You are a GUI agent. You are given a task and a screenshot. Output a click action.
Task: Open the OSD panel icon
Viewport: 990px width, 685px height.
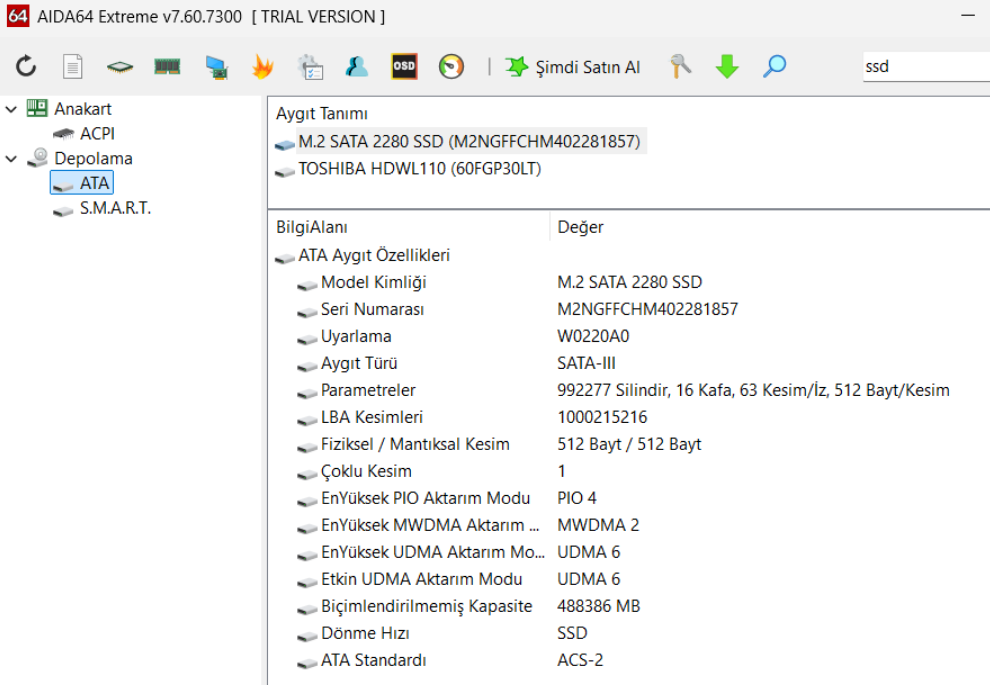(404, 66)
